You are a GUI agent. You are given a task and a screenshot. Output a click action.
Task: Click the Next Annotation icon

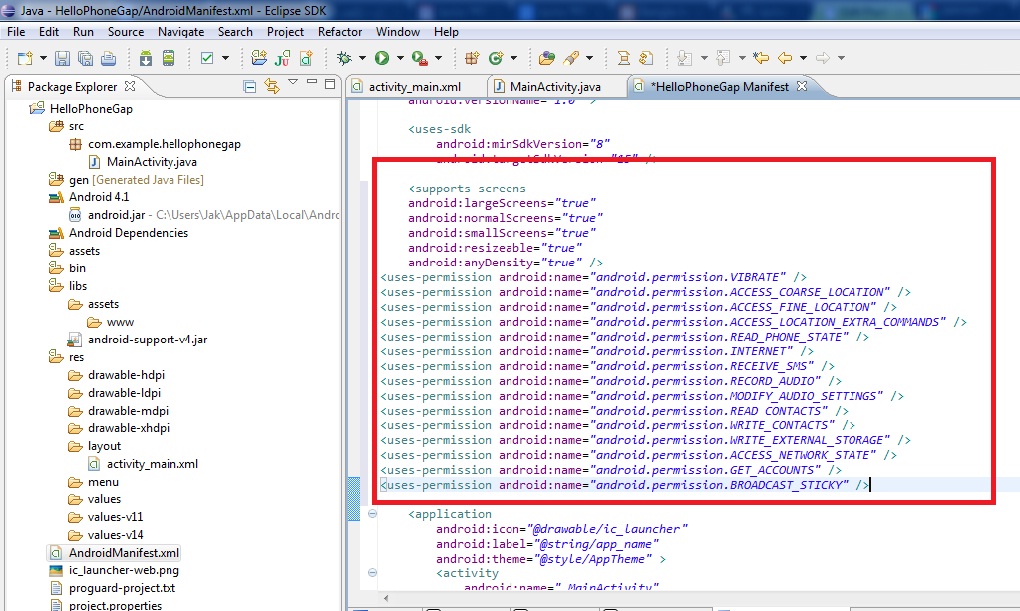[x=684, y=58]
